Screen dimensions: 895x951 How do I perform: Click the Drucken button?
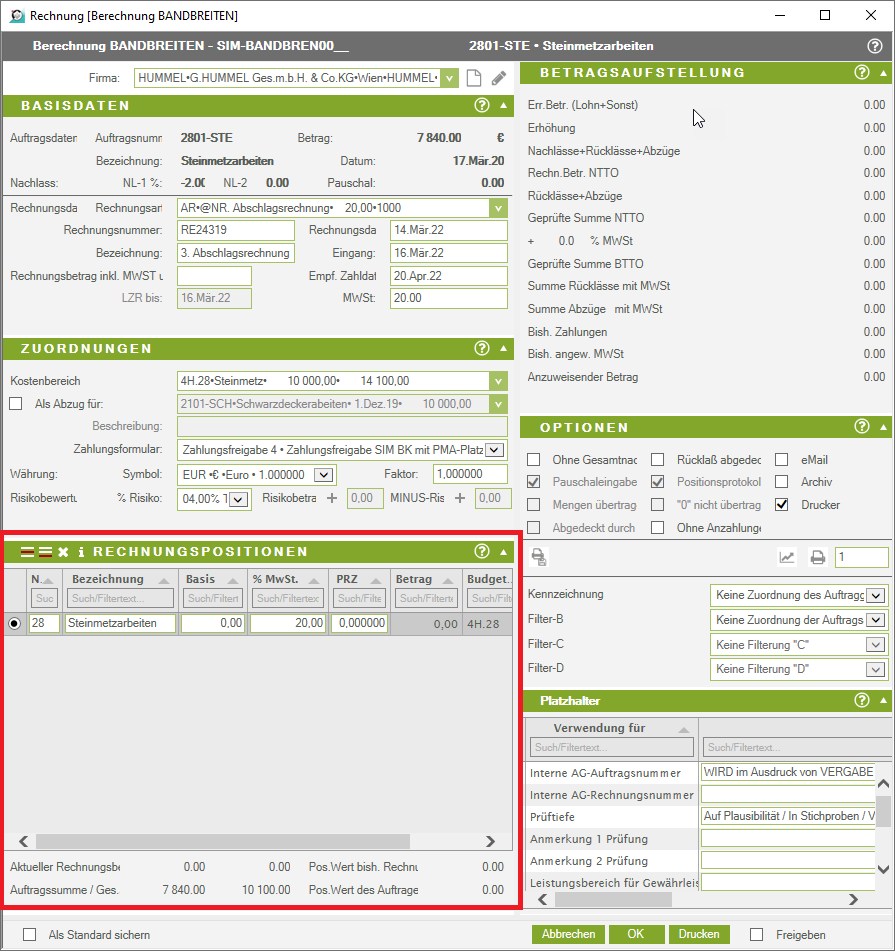click(698, 934)
